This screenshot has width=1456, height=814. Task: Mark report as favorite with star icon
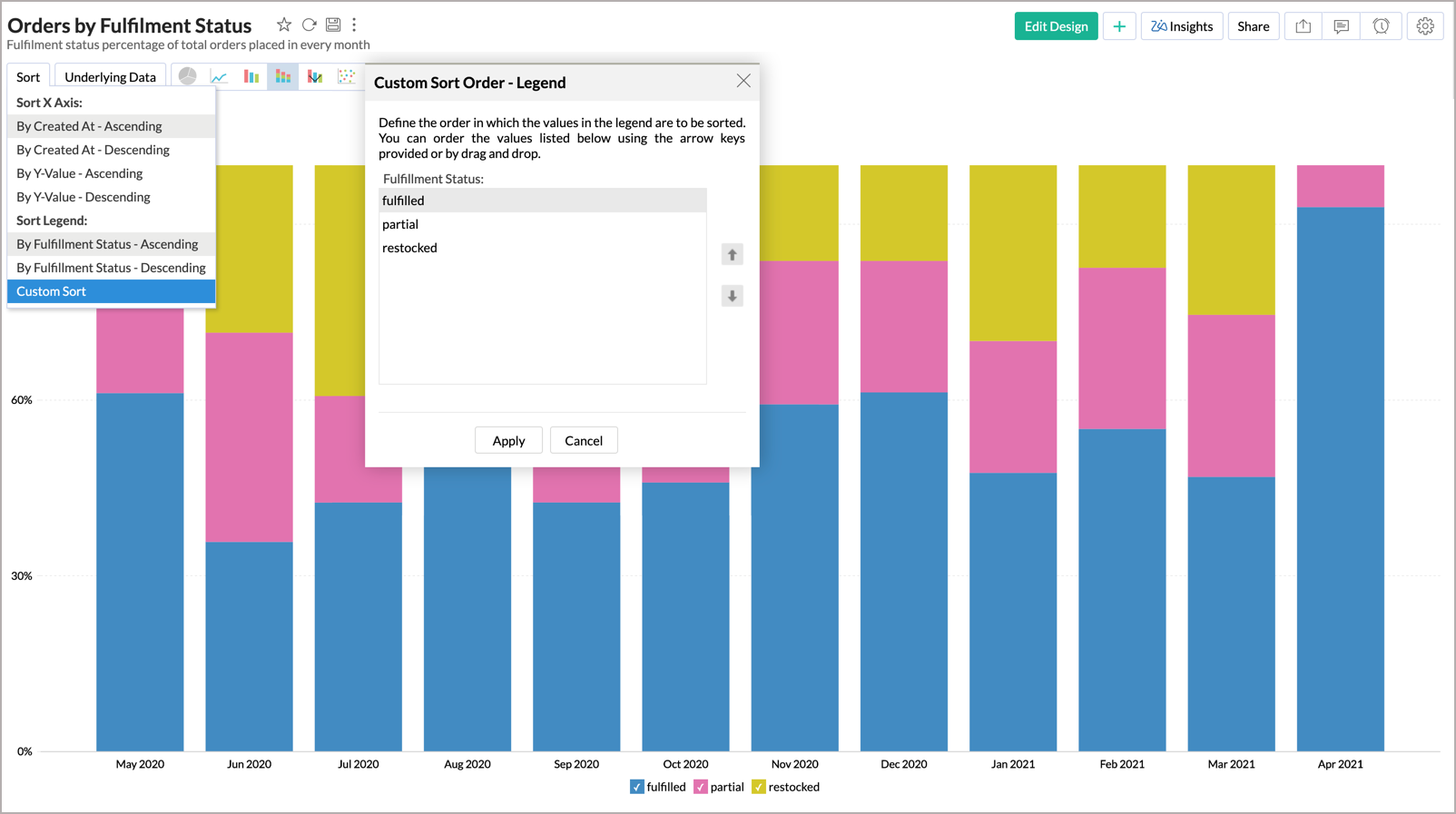click(284, 25)
